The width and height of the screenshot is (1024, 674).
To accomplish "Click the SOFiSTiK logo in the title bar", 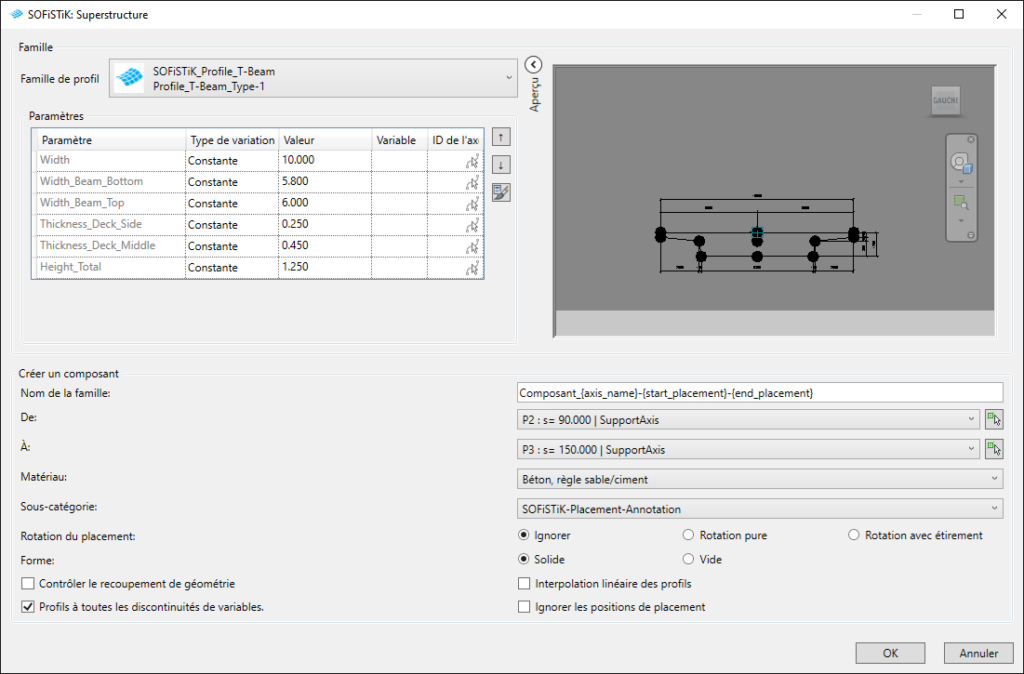I will 13,14.
